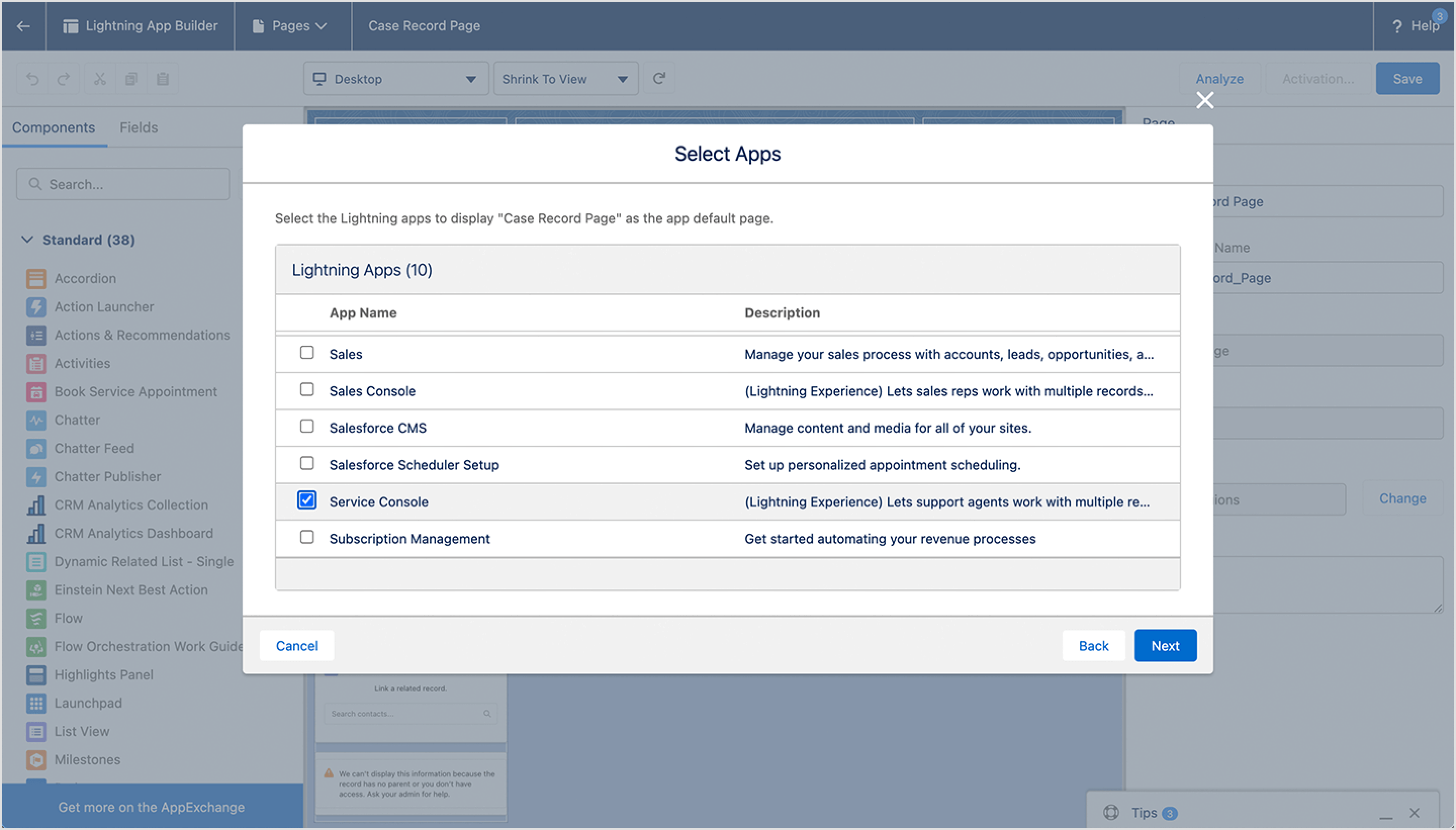Select the Highlights Panel icon
This screenshot has height=830, width=1456.
coord(36,674)
